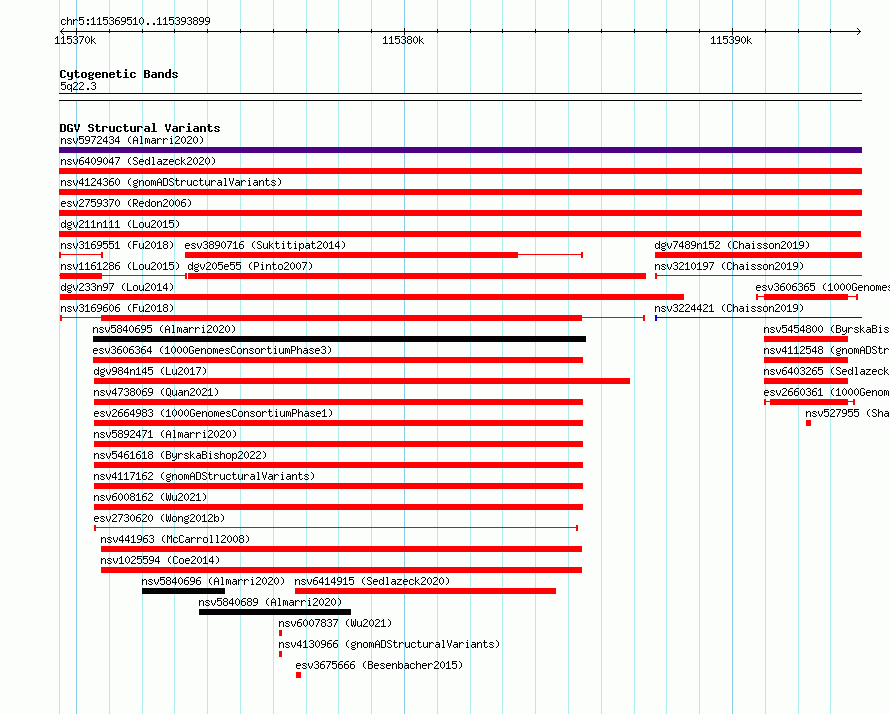The image size is (890, 714).
Task: Click esv2664983 (1000GenomesConsortiumPhase1) label
Action: 213,413
